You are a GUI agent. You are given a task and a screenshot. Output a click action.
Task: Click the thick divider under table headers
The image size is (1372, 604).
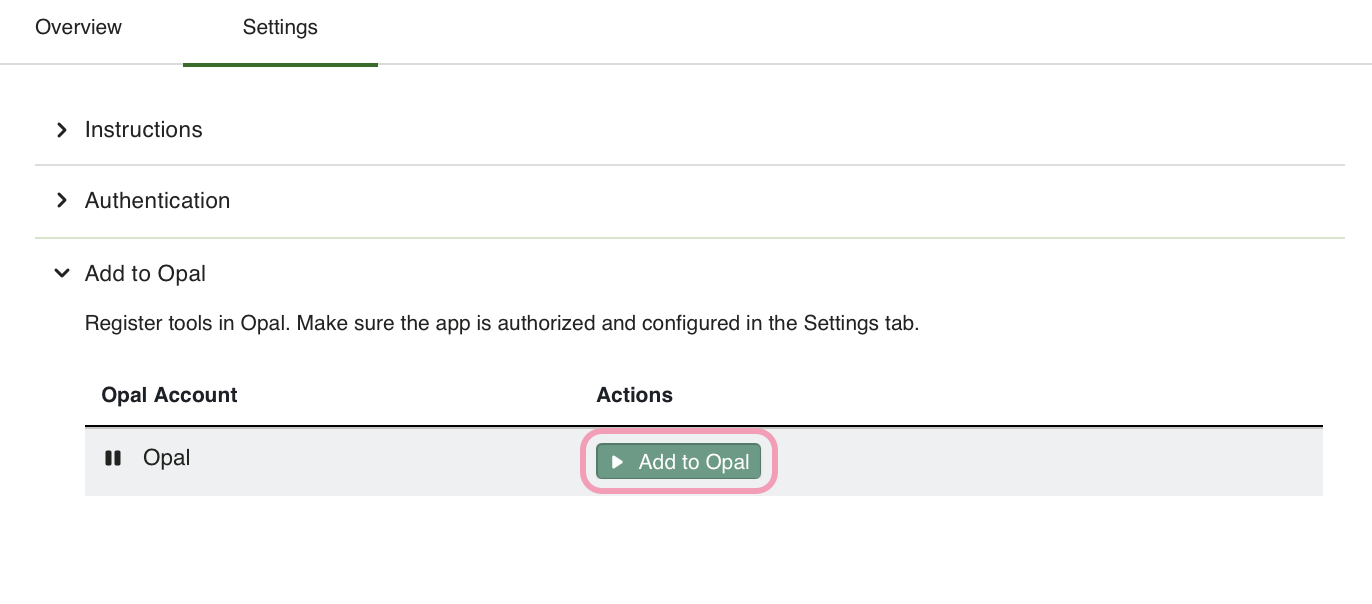tap(704, 426)
